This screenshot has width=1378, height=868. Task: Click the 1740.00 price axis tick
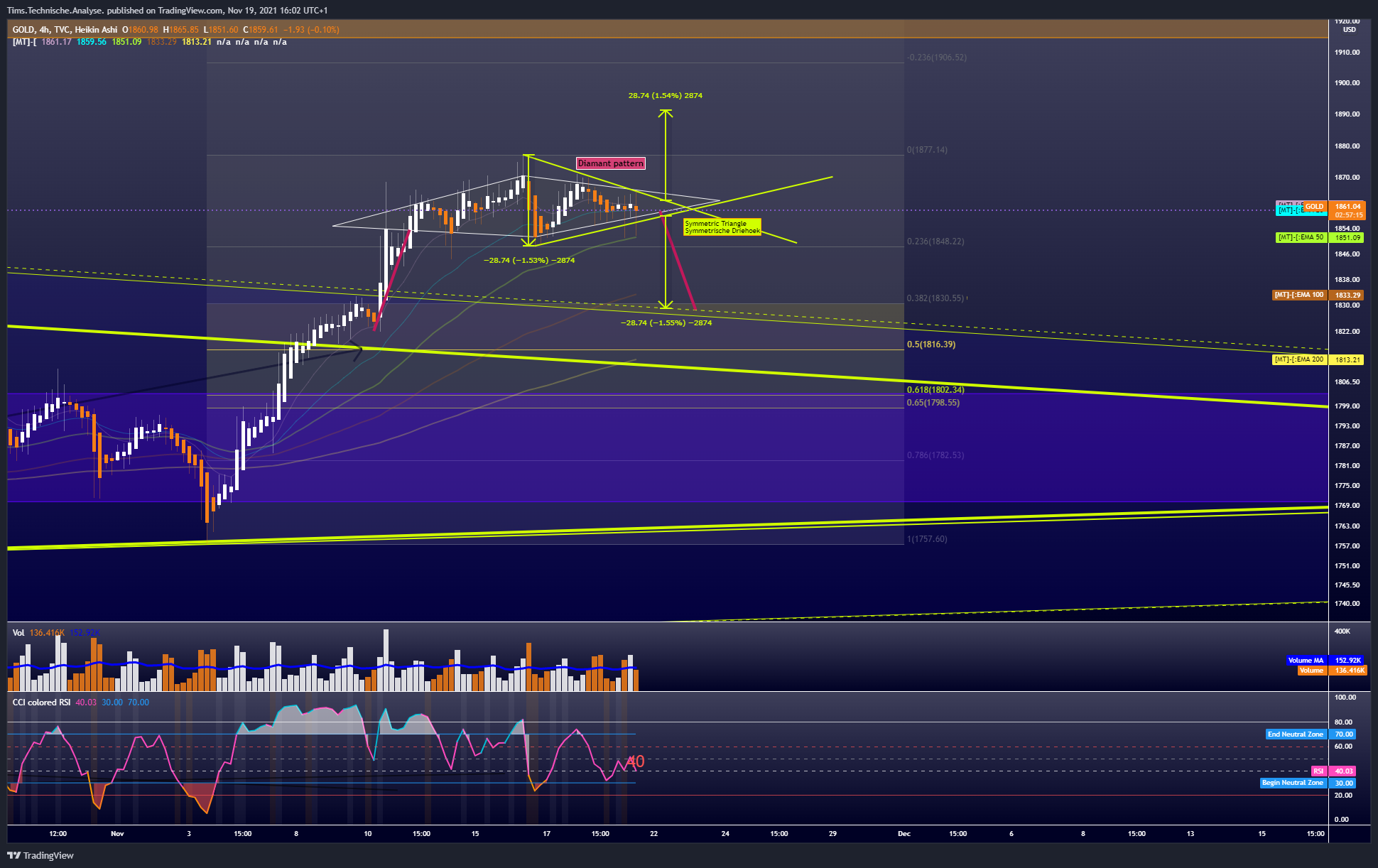click(1347, 603)
